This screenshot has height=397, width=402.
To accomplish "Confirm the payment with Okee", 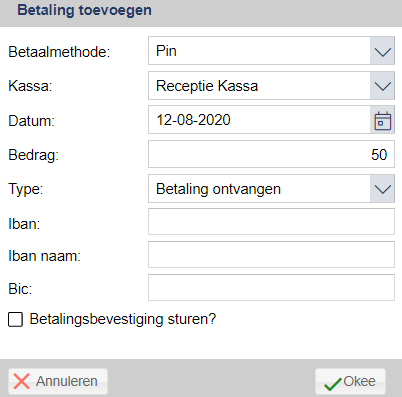I will [350, 381].
